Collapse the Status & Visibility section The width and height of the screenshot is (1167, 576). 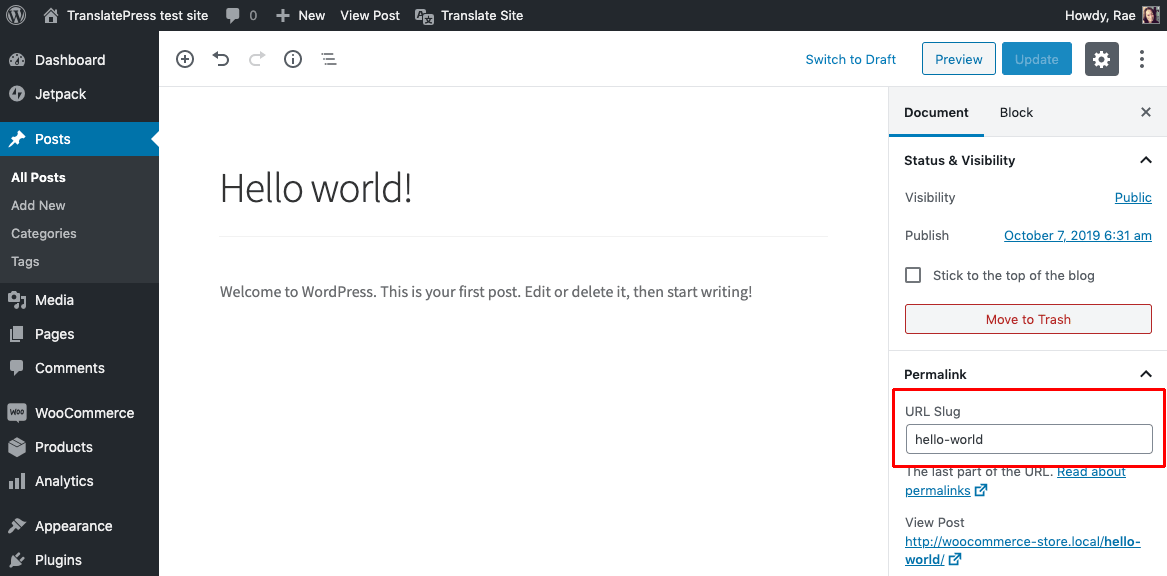pyautogui.click(x=1145, y=160)
